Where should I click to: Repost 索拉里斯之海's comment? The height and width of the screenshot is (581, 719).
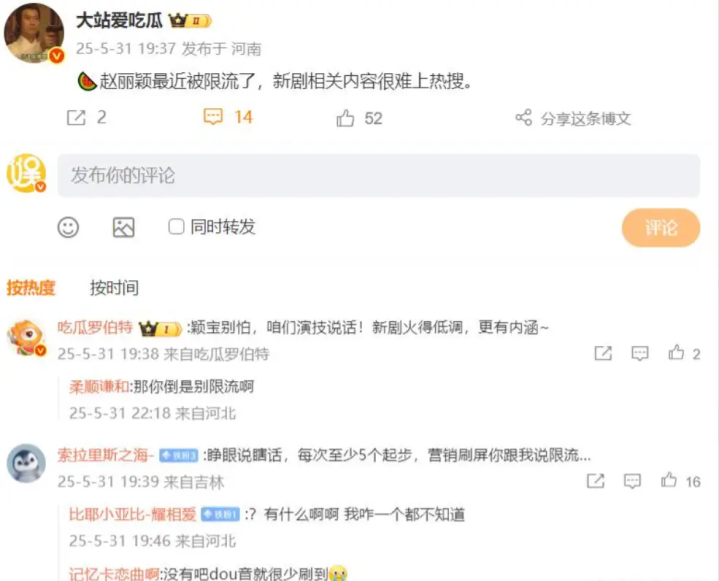click(596, 481)
